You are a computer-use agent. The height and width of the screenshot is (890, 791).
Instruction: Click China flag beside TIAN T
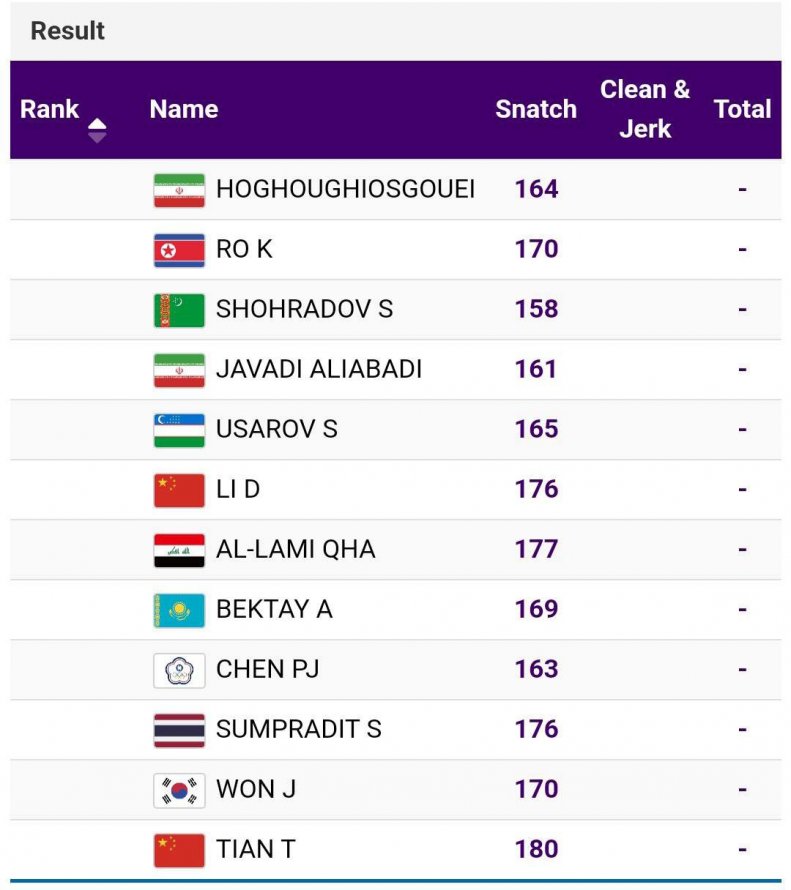[x=179, y=850]
